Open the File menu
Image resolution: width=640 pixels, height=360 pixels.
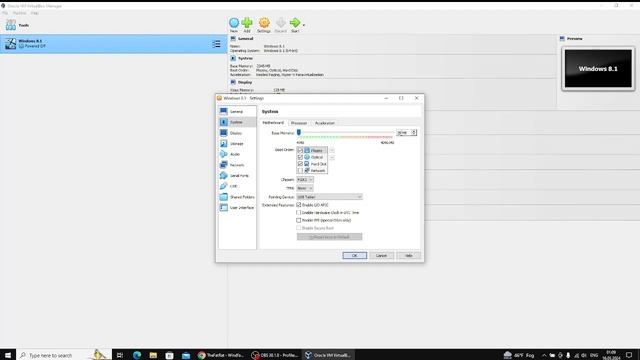click(x=5, y=13)
